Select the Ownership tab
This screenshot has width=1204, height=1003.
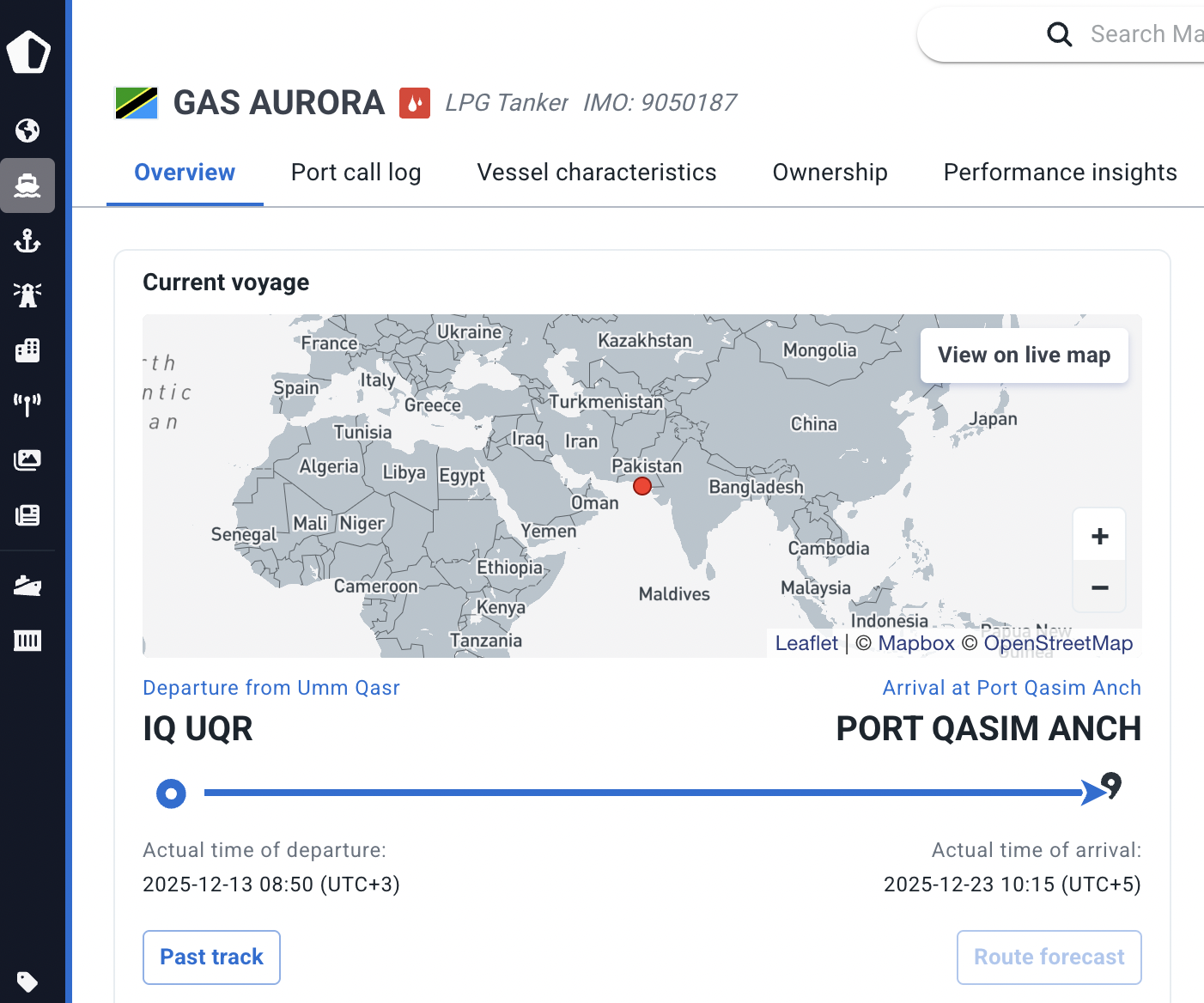(x=830, y=173)
